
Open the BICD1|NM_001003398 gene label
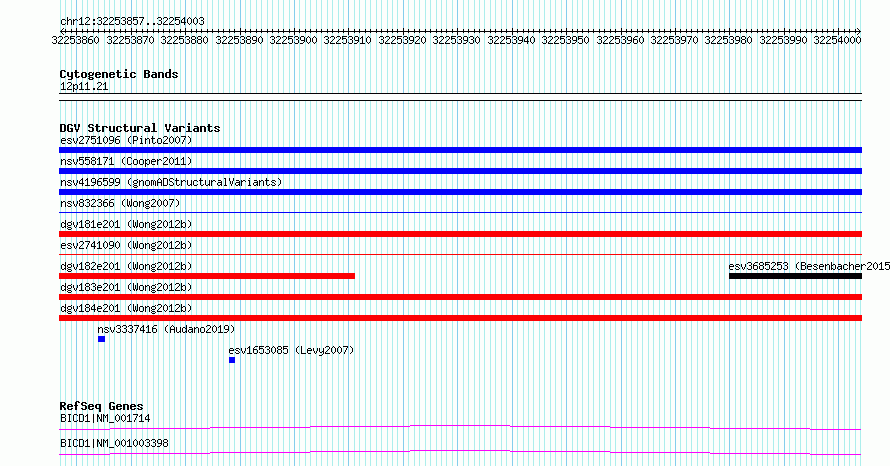point(114,443)
